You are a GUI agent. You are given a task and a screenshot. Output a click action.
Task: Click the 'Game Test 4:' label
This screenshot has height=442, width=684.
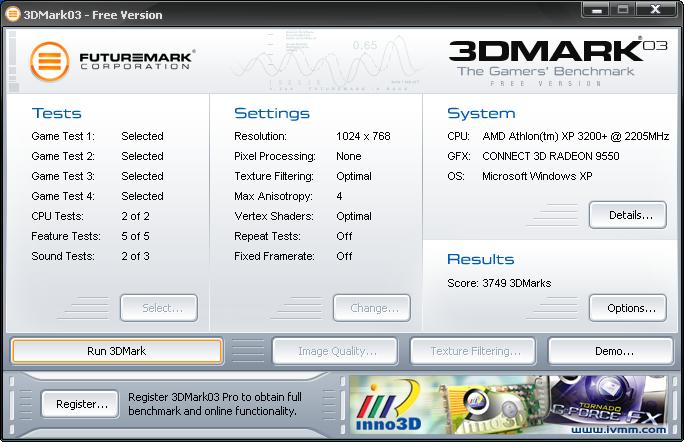[63, 196]
